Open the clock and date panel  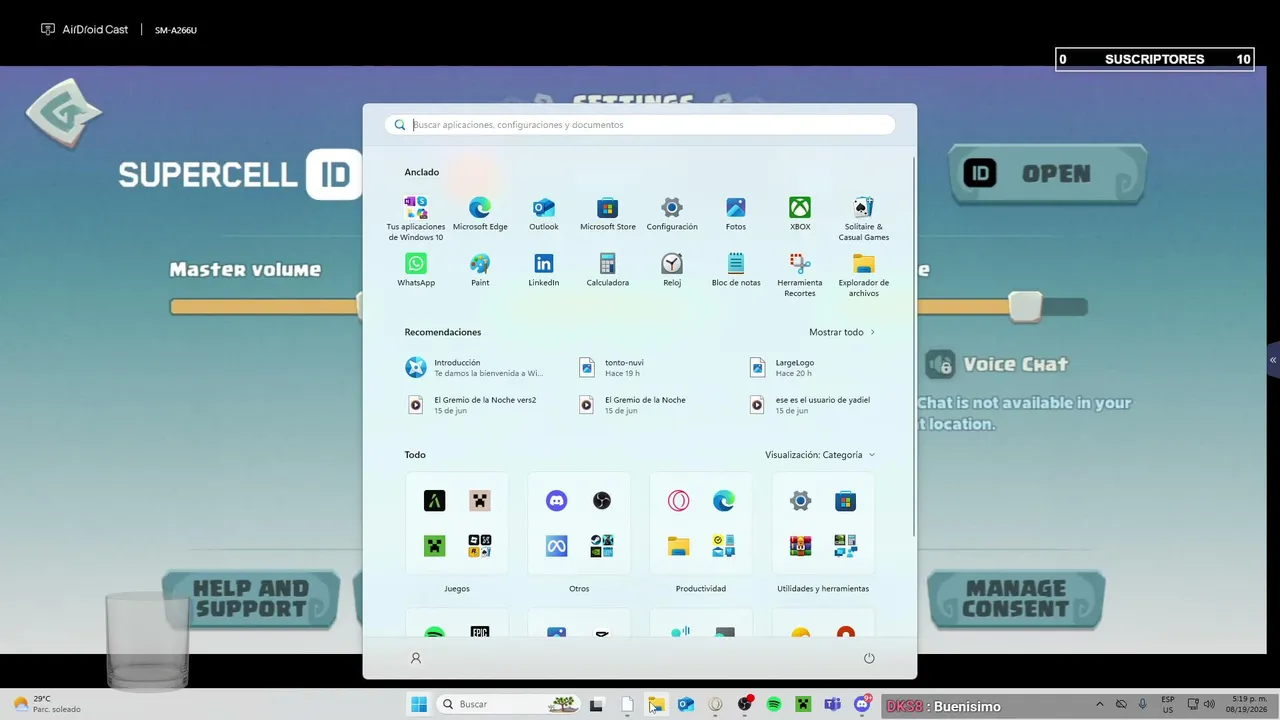(1245, 704)
